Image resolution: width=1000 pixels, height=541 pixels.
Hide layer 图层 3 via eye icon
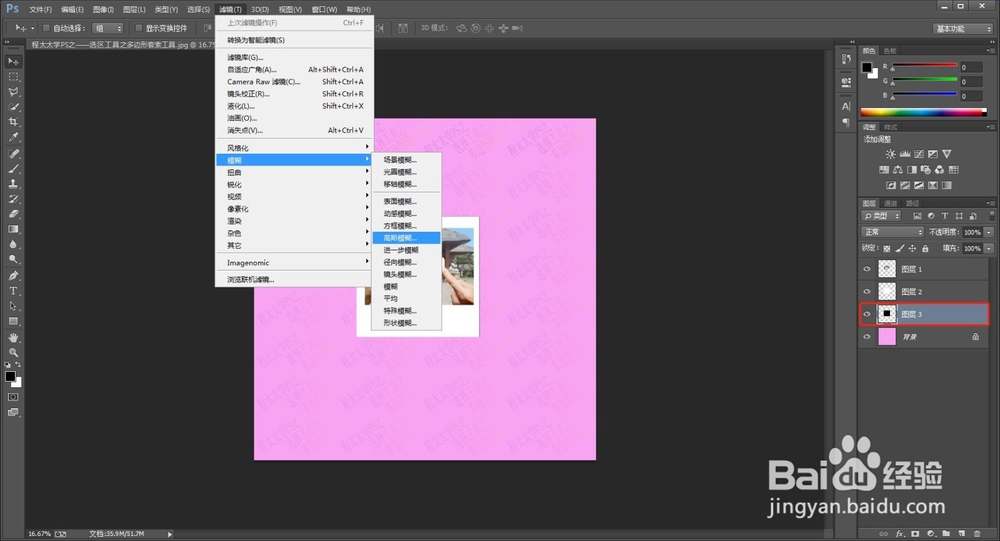(867, 314)
